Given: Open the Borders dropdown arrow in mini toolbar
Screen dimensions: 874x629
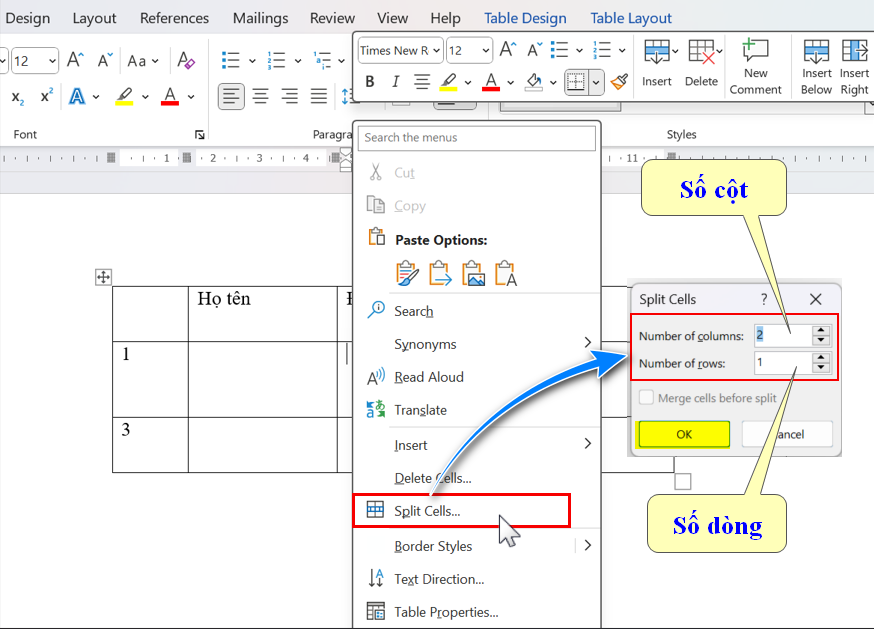Looking at the screenshot, I should tap(596, 82).
